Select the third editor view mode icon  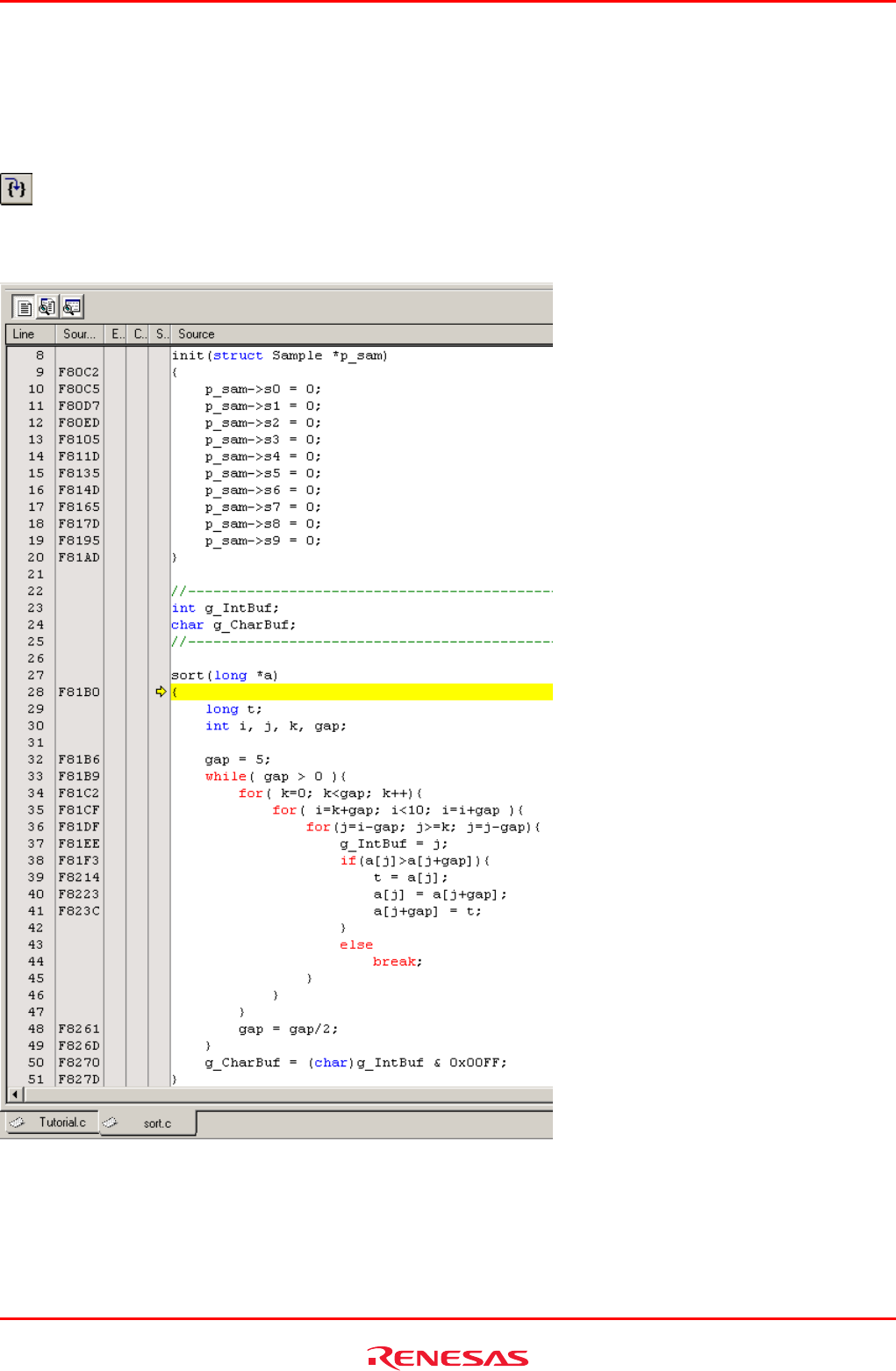point(72,306)
